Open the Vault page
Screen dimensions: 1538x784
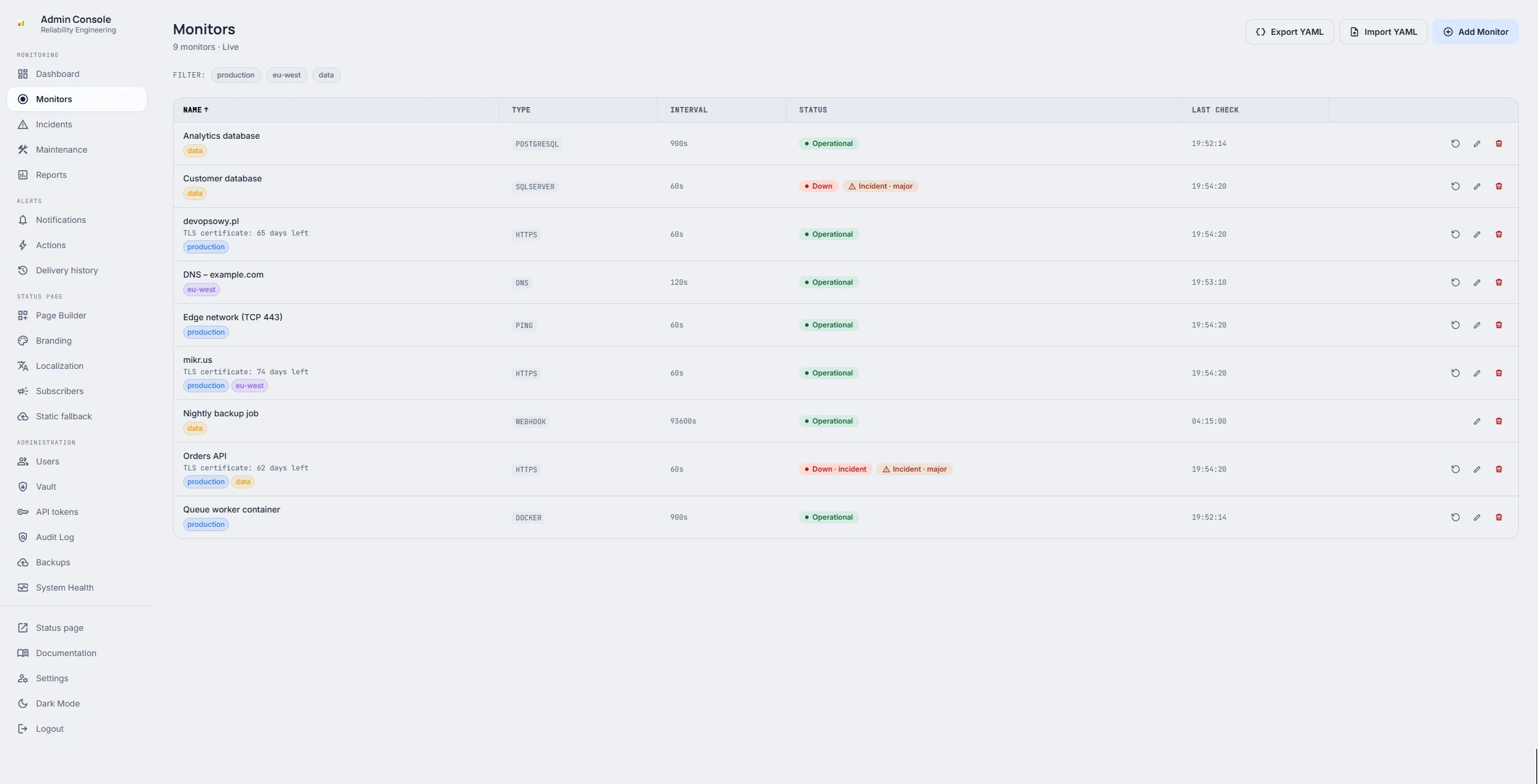(x=77, y=487)
